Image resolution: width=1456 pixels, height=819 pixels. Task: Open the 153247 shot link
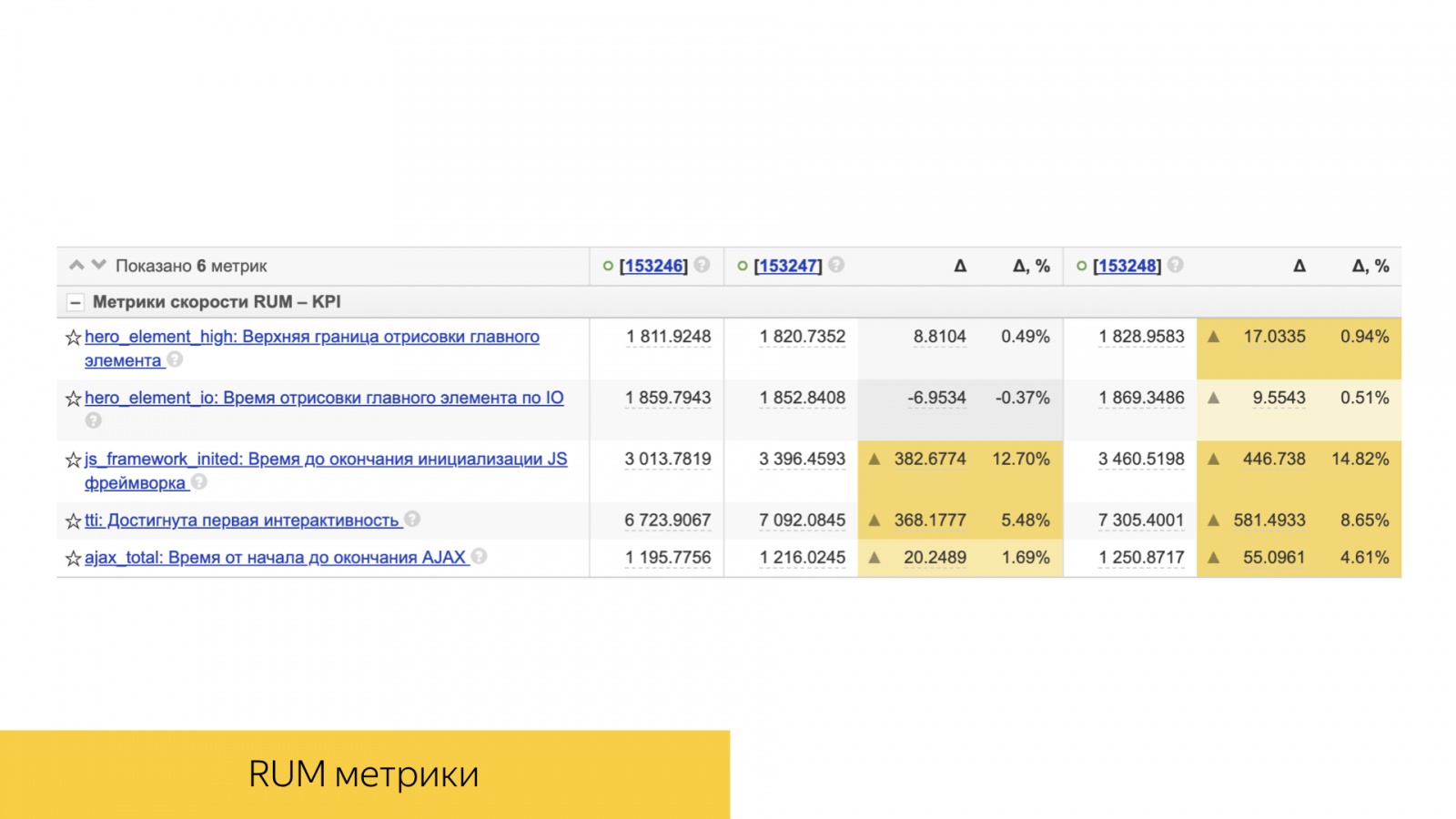point(788,266)
